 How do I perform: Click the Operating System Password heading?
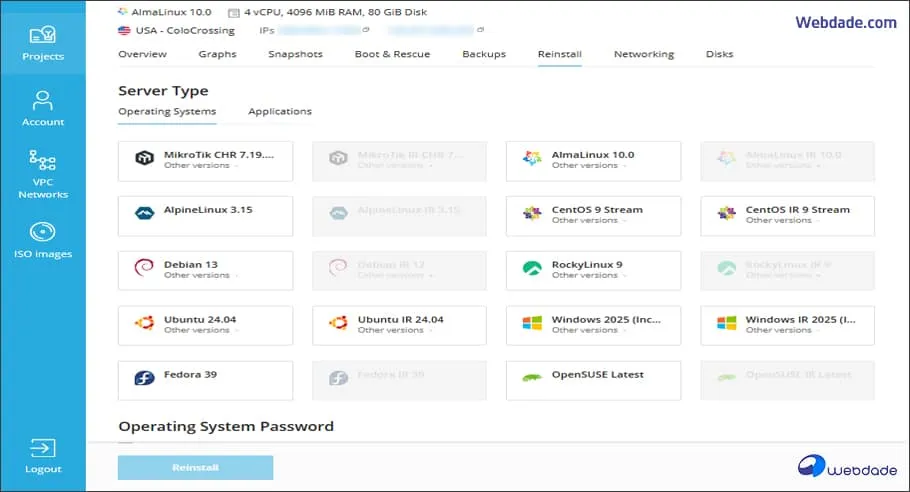[x=226, y=426]
